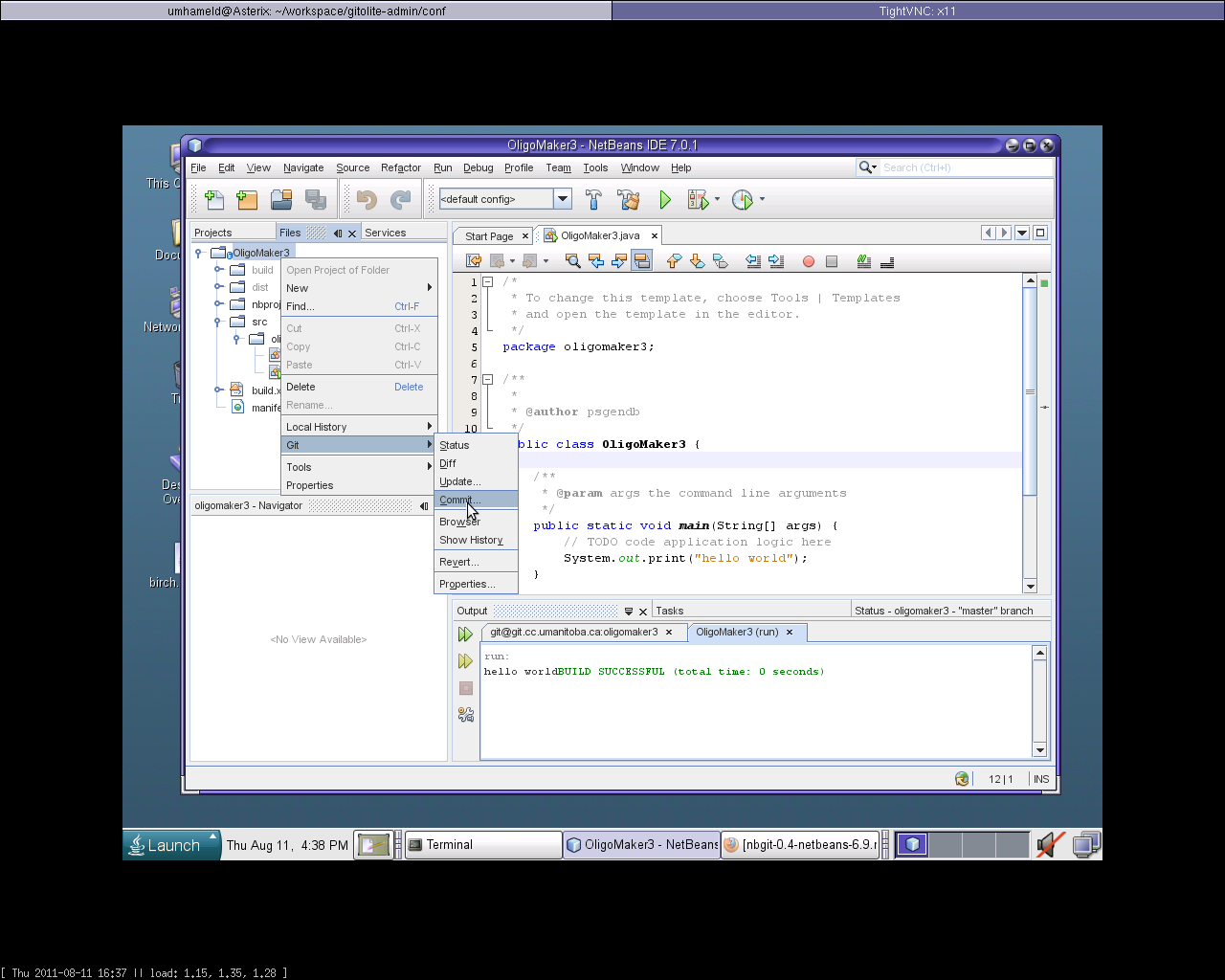Click the Output settings wrench icon
Viewport: 1225px width, 980px height.
point(466,714)
